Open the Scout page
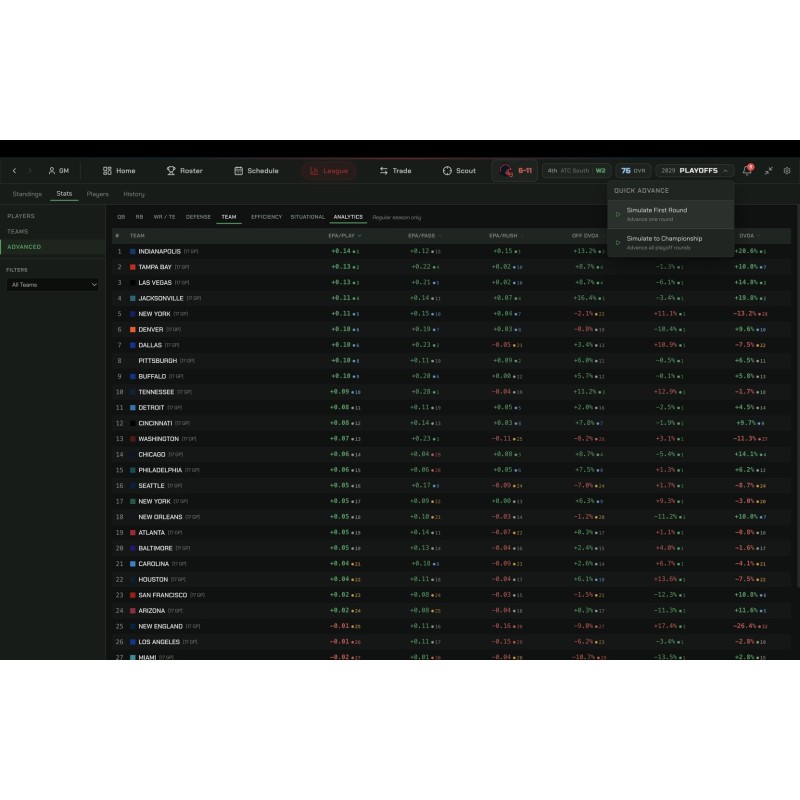Screen dimensions: 800x800 pos(459,170)
